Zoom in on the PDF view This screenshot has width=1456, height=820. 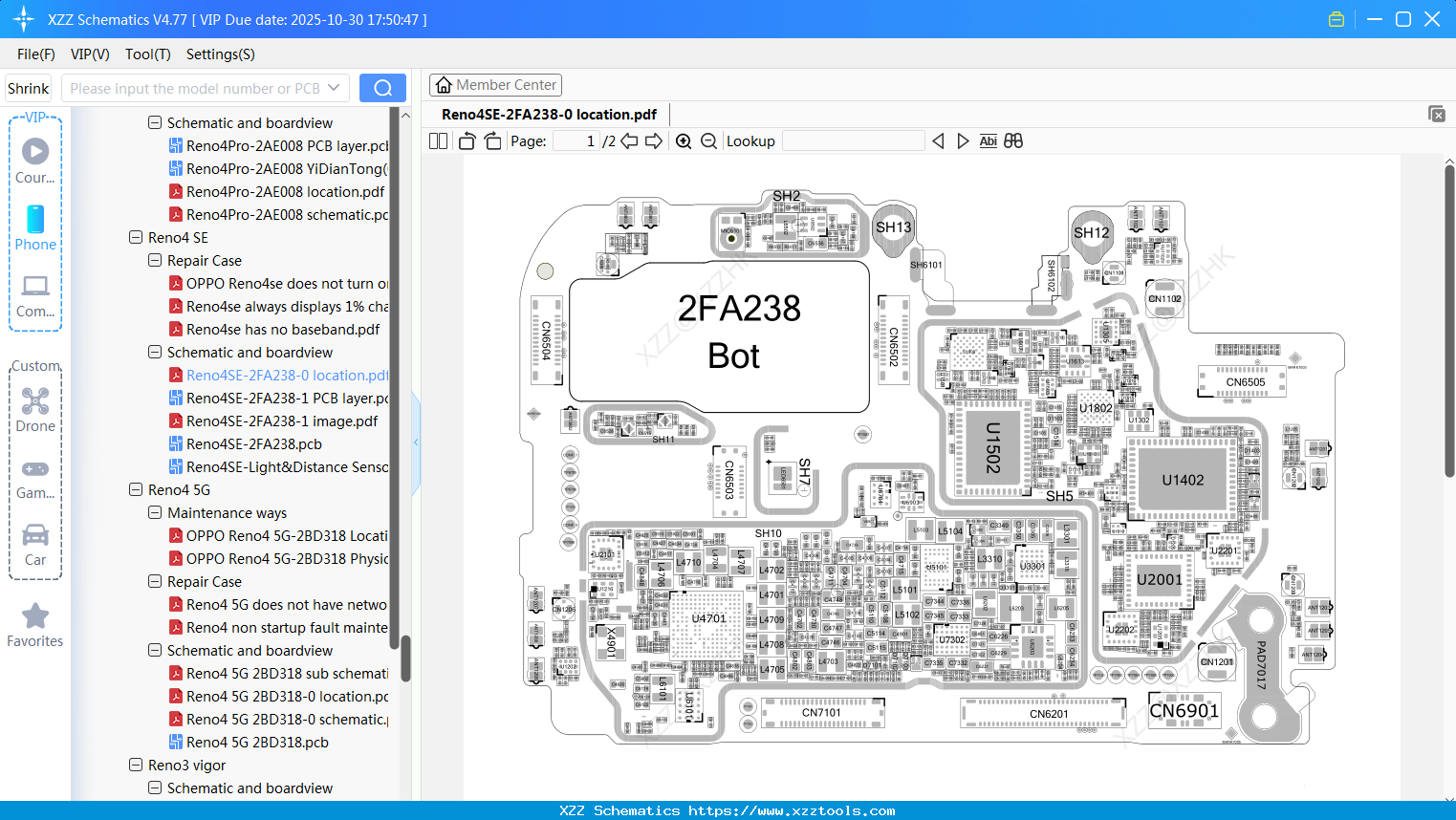[x=685, y=140]
